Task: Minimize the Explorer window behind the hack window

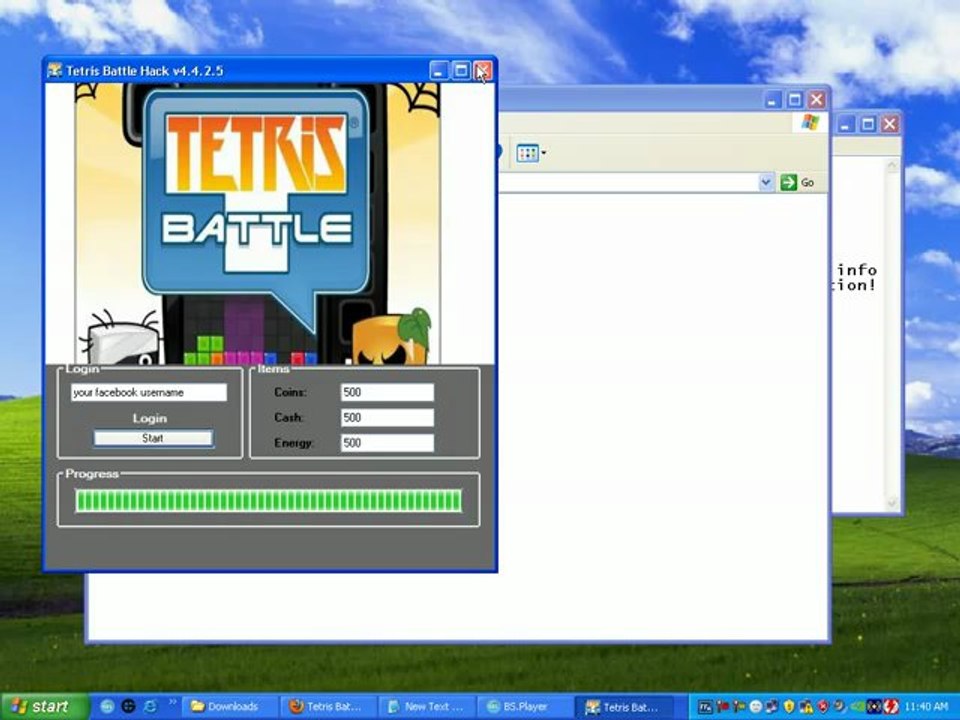Action: click(773, 100)
